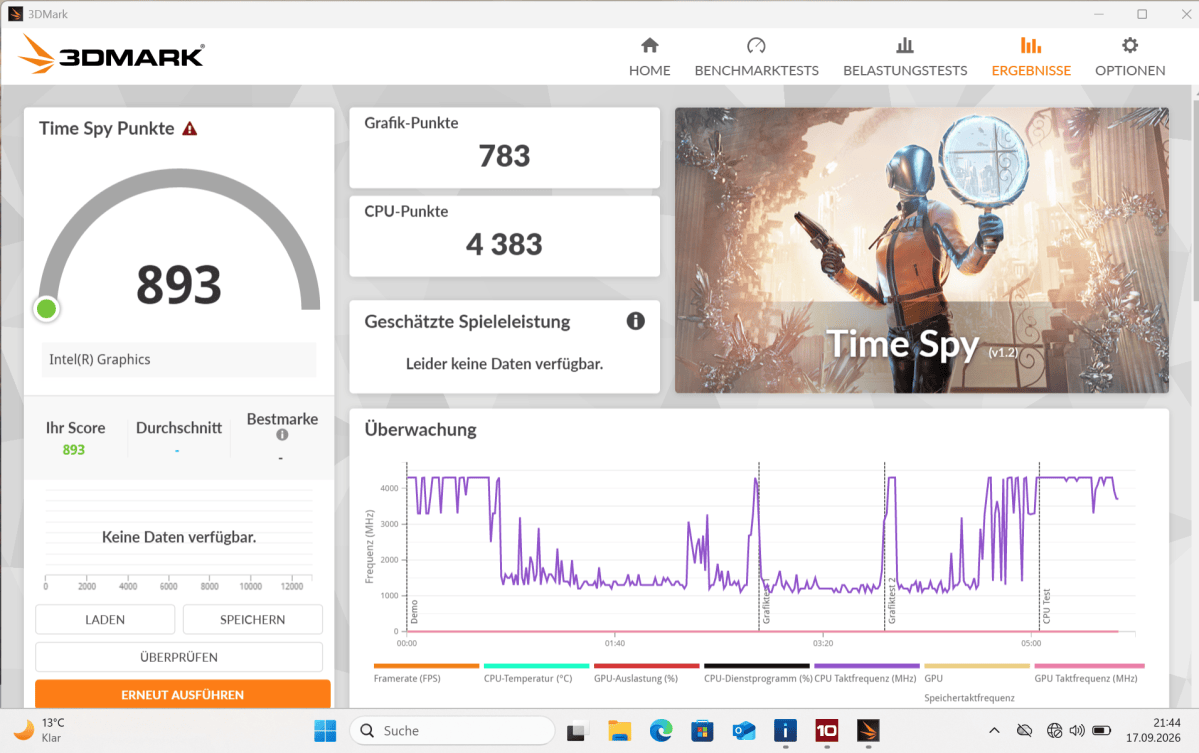Open File Explorer from taskbar
This screenshot has height=753, width=1199.
point(619,731)
